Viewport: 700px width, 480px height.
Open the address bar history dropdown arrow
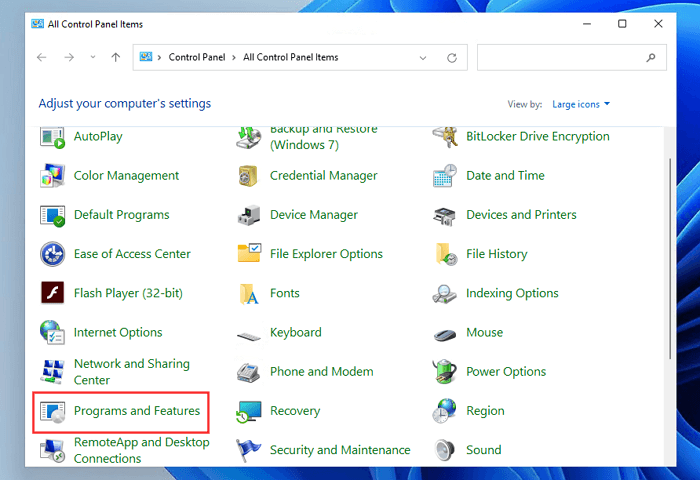425,58
